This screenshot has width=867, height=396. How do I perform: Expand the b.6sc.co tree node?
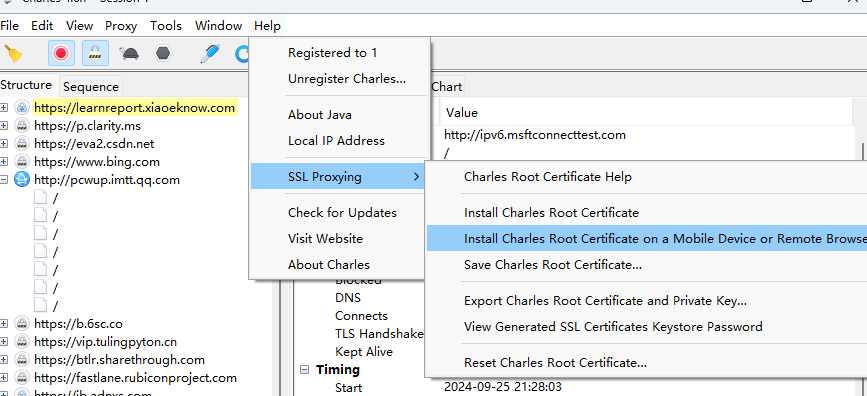pyautogui.click(x=4, y=324)
